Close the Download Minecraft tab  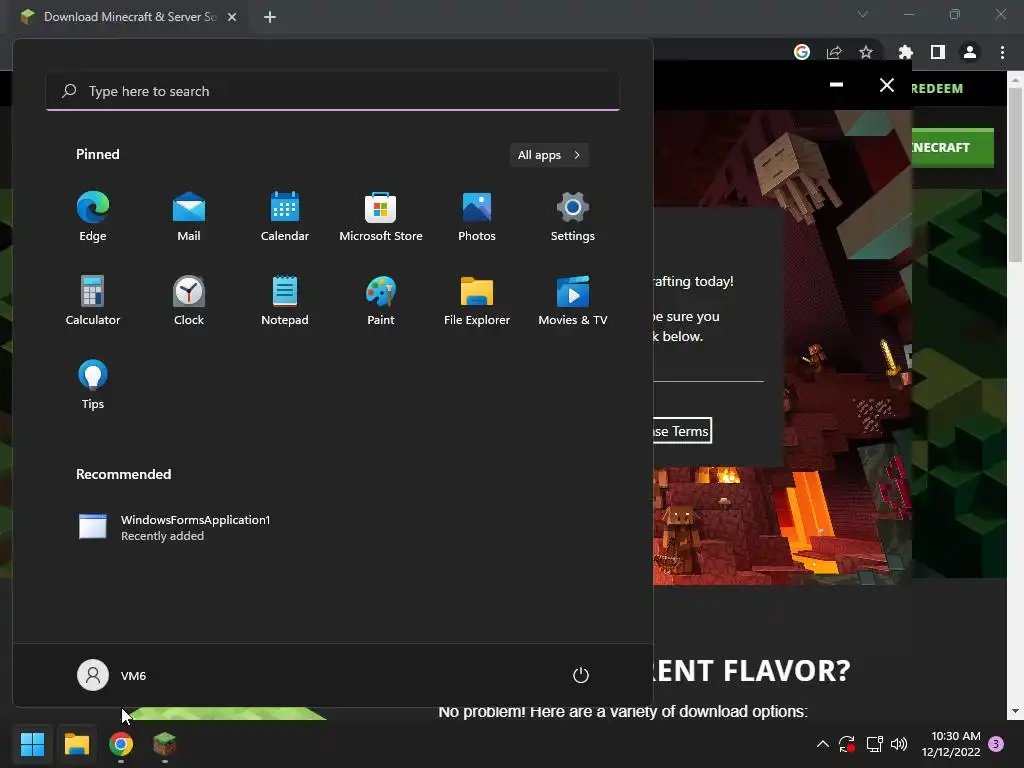pos(232,17)
